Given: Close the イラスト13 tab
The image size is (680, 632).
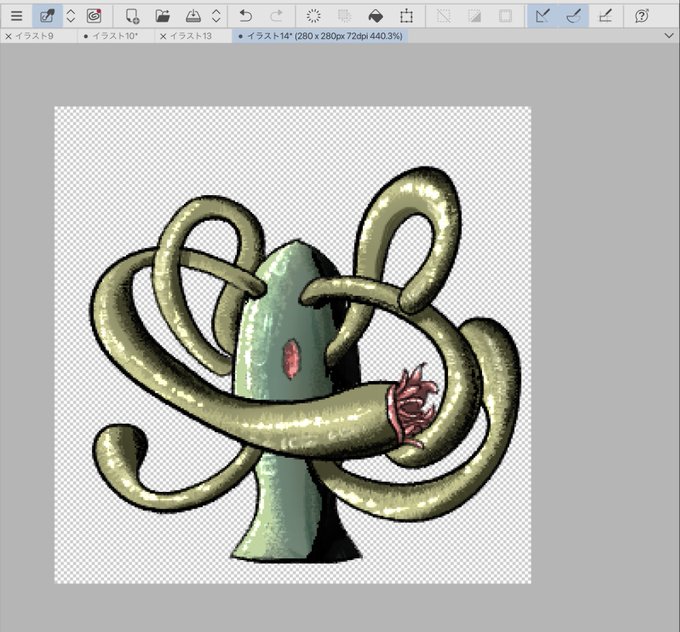Looking at the screenshot, I should (163, 36).
